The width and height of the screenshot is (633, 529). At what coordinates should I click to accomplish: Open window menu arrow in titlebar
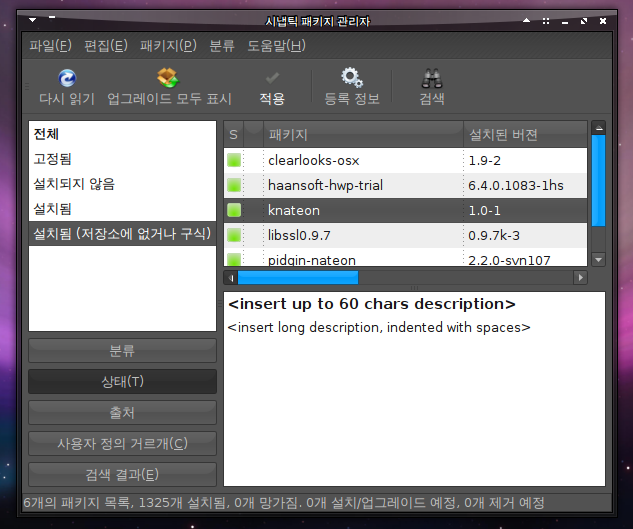pyautogui.click(x=33, y=20)
